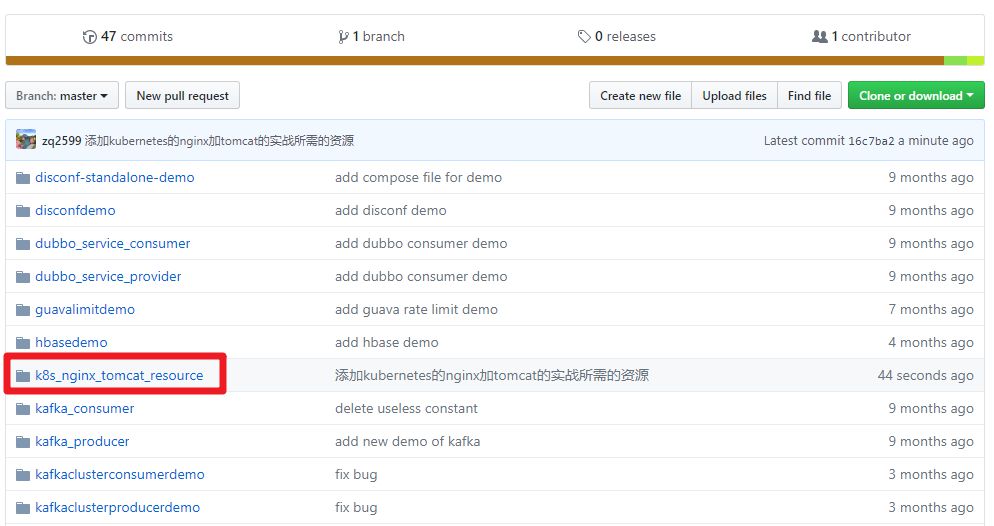The width and height of the screenshot is (994, 526).
Task: Open 'fix bug' commit on kafkaclusterconsumerdemo row
Action: [x=356, y=474]
